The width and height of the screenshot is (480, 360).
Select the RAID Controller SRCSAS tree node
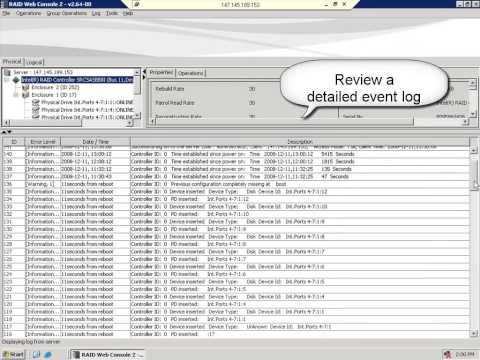tap(77, 80)
